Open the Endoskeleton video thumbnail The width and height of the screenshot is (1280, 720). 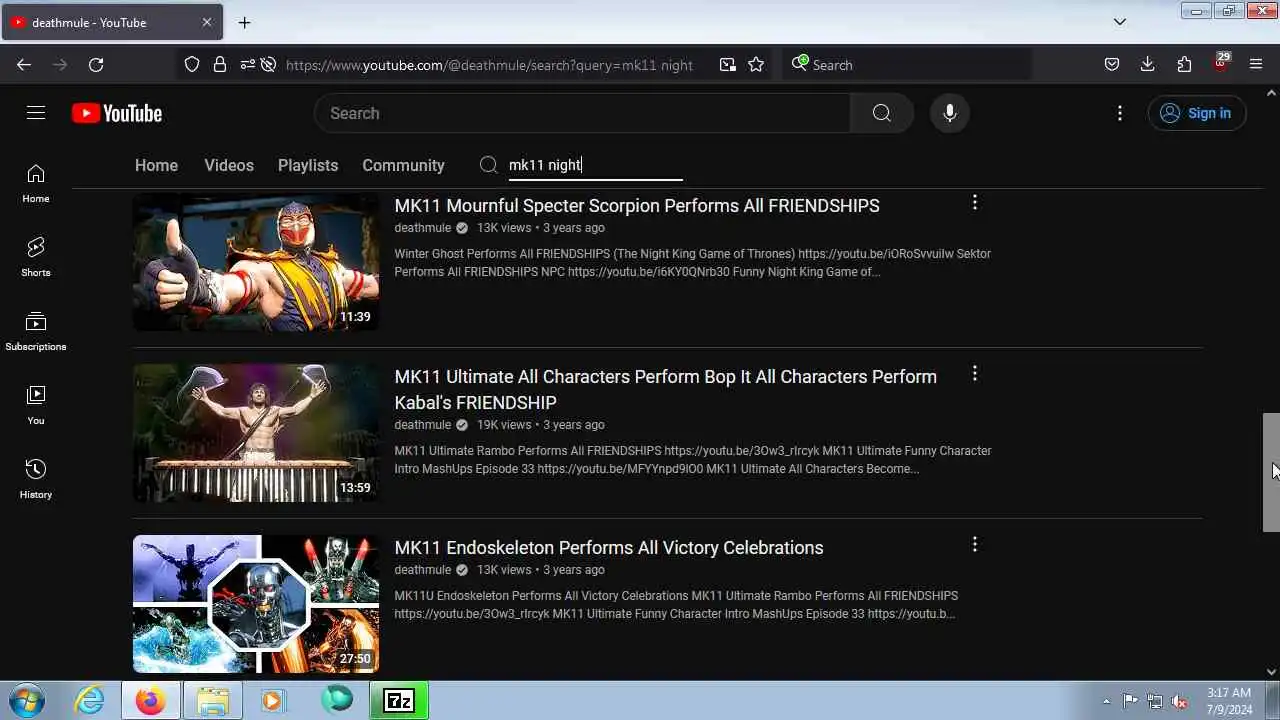(x=256, y=604)
